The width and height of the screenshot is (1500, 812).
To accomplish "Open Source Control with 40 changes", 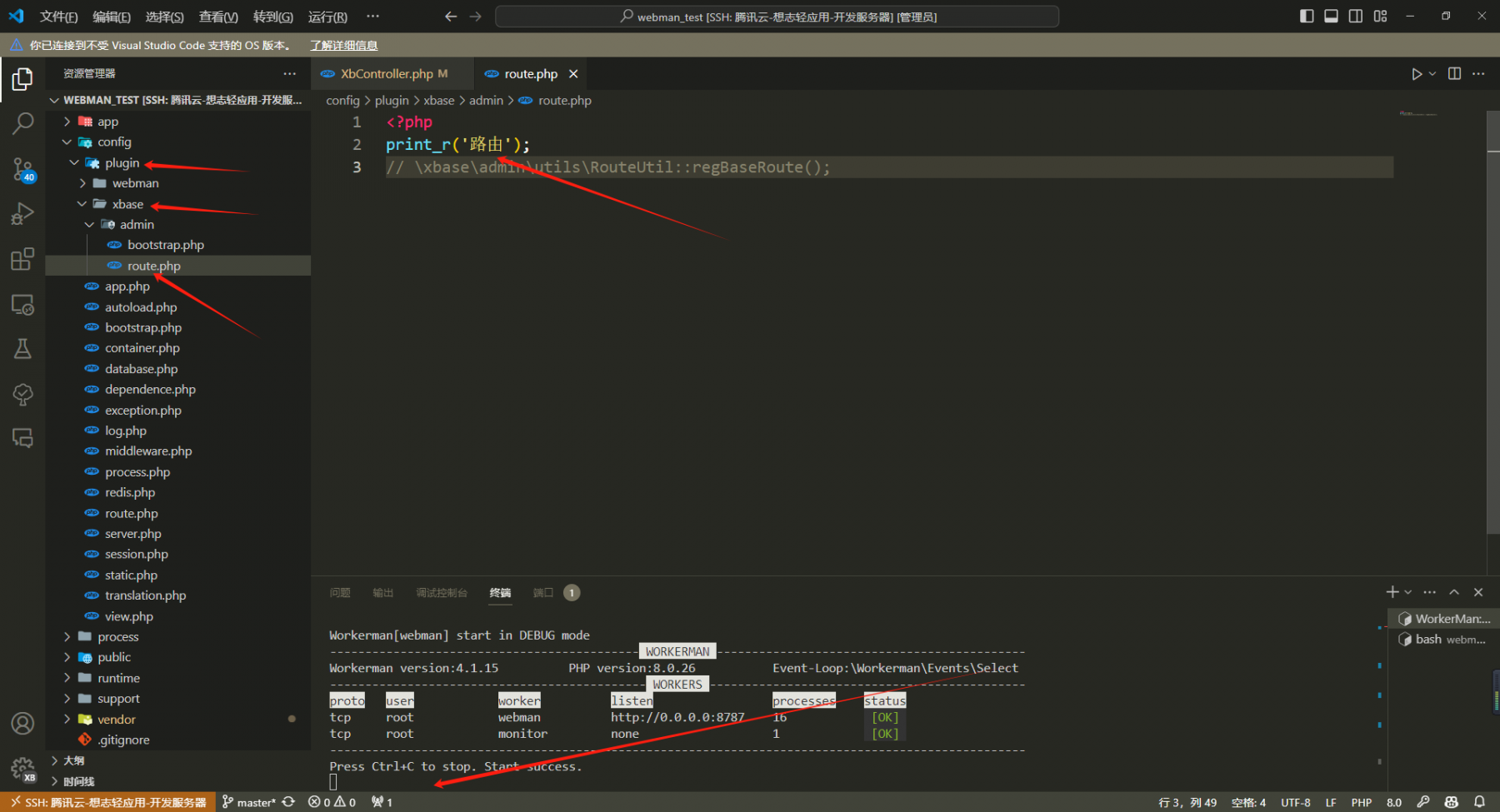I will pos(22,170).
